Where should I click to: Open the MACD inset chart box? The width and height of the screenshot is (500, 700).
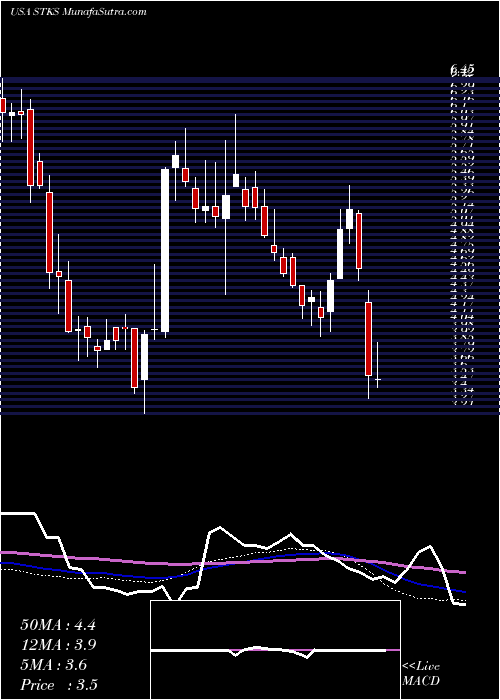[x=275, y=650]
